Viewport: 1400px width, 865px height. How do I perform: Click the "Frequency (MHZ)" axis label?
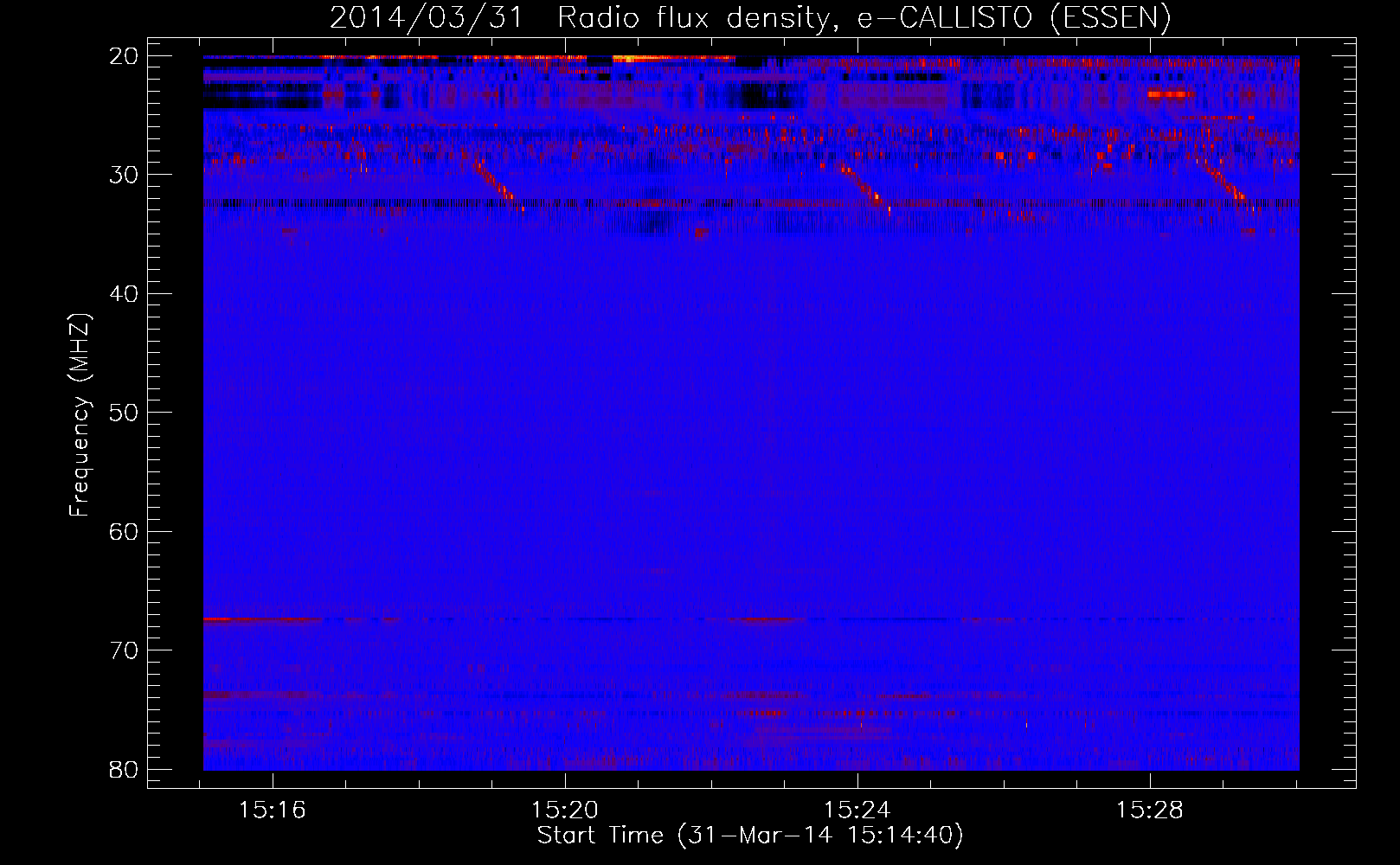coord(80,415)
